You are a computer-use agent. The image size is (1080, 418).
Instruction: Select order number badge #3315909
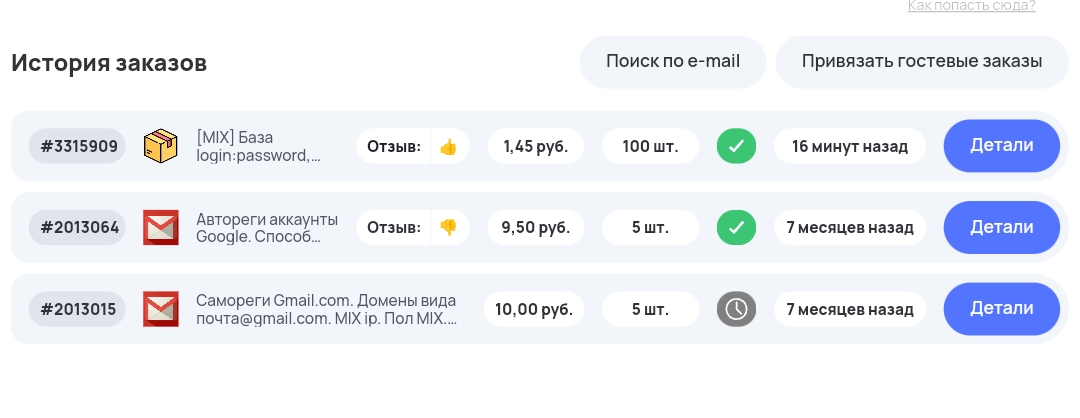(x=79, y=147)
